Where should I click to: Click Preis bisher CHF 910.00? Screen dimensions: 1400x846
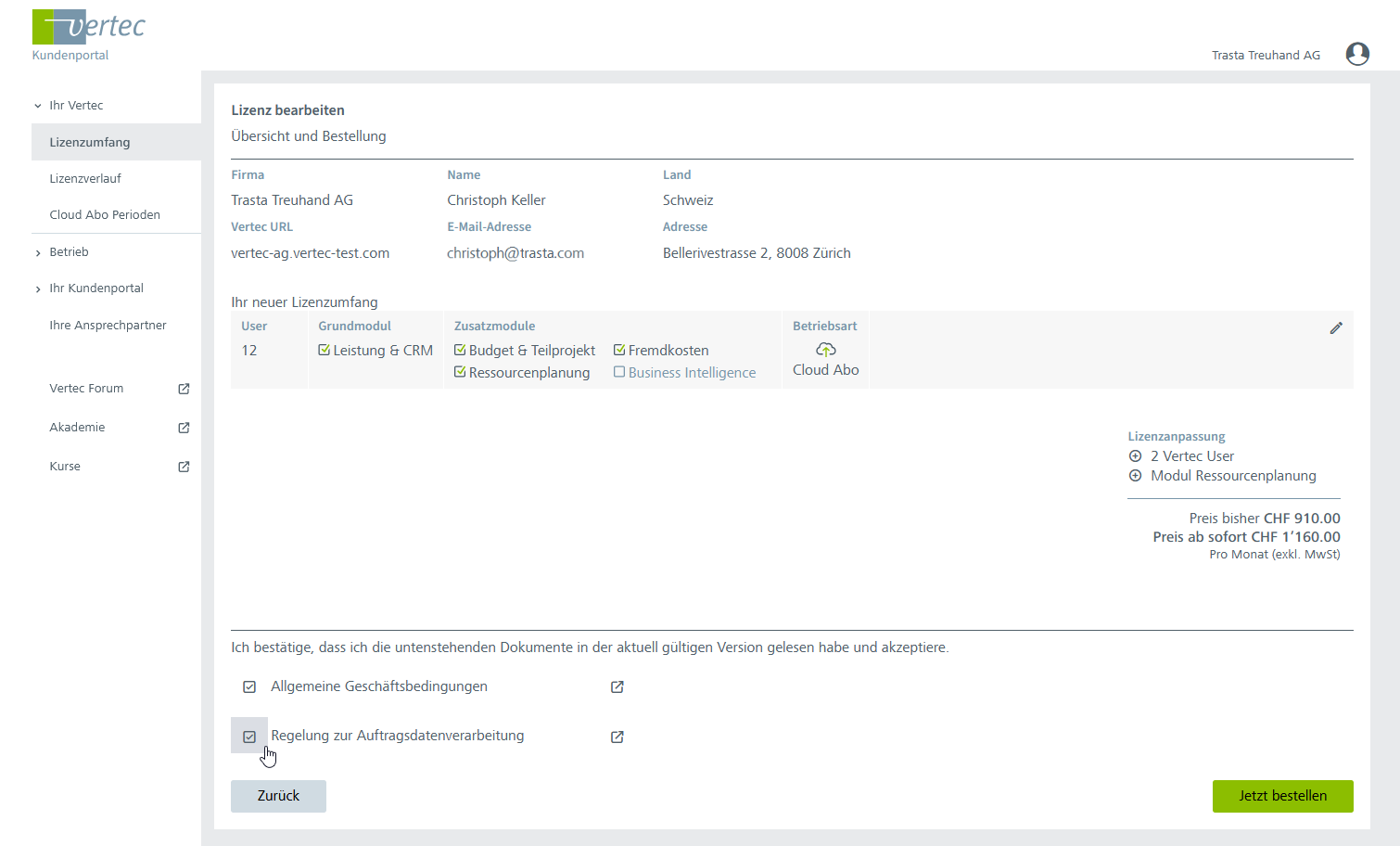click(x=1265, y=518)
